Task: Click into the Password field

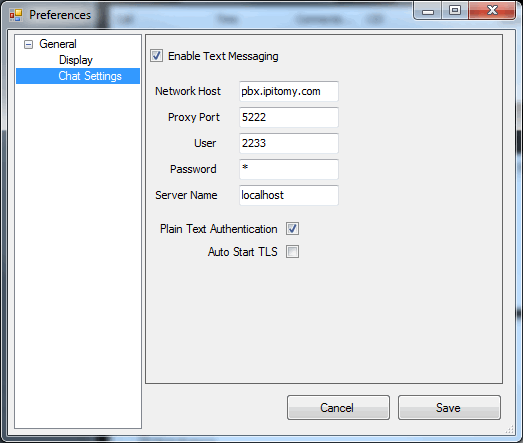Action: pos(289,169)
